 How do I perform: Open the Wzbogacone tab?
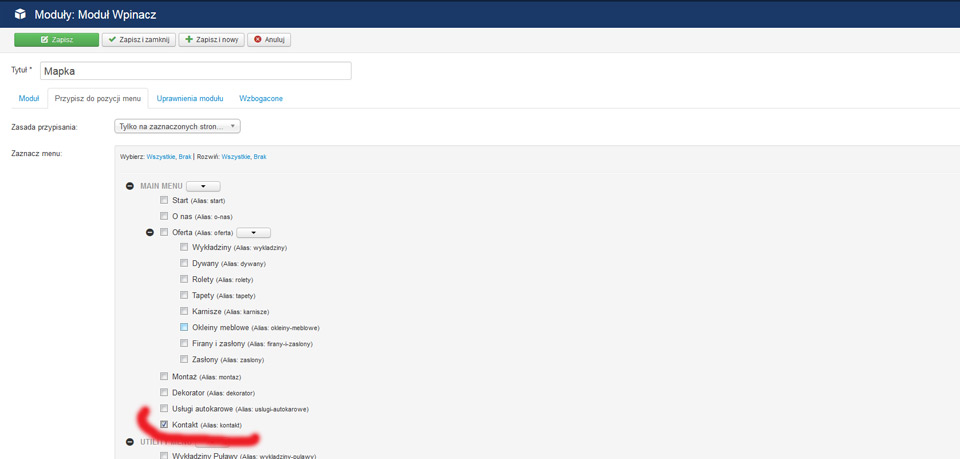click(261, 99)
